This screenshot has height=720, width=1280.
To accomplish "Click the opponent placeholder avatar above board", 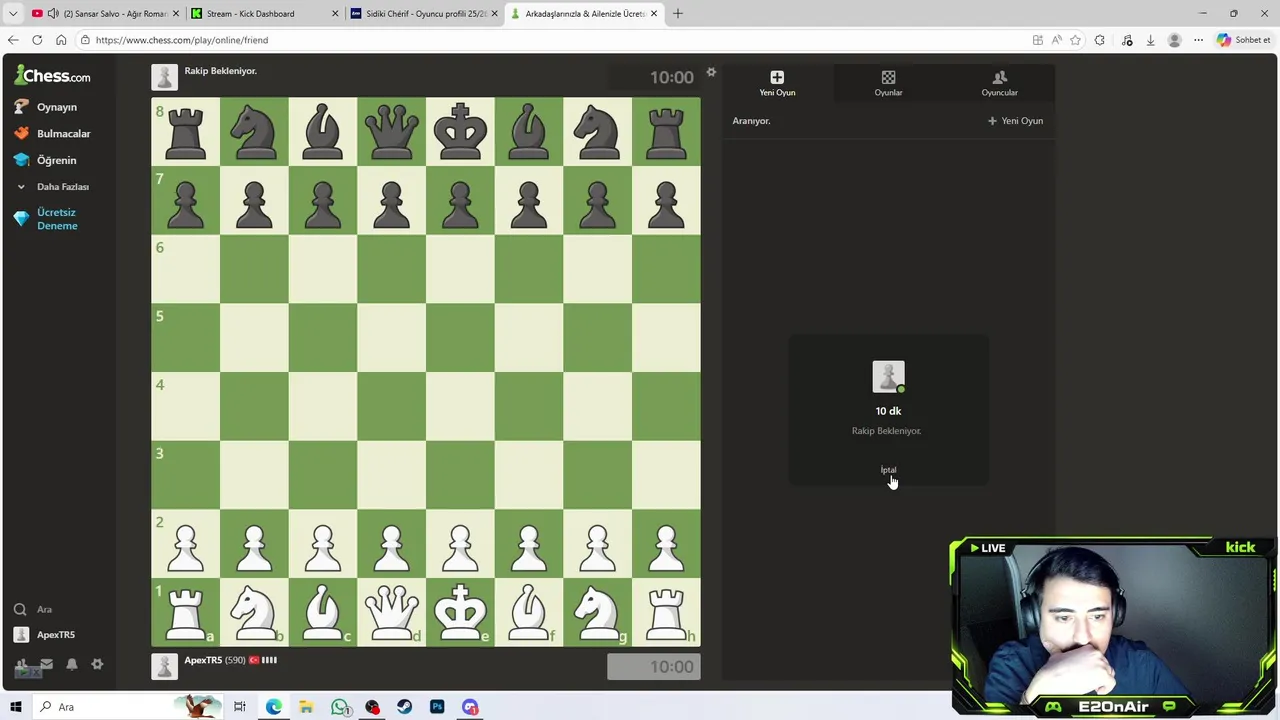I will coord(164,77).
